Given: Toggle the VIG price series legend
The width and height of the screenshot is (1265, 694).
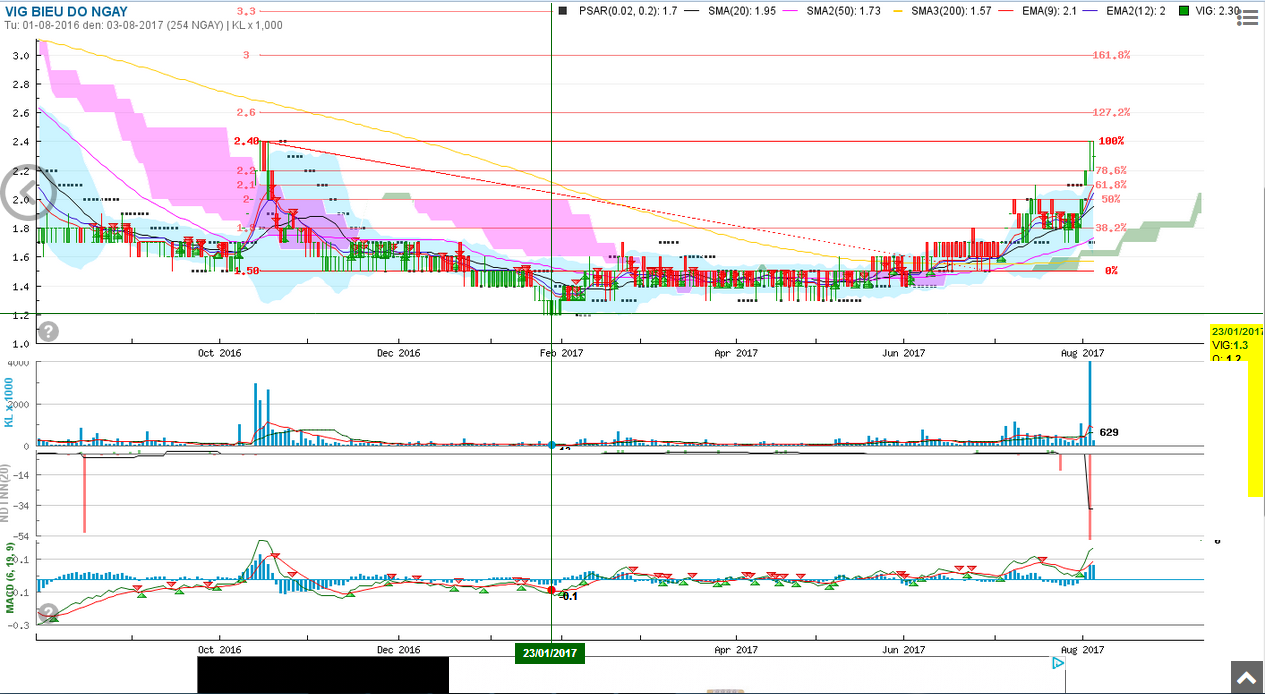Looking at the screenshot, I should pos(1208,10).
